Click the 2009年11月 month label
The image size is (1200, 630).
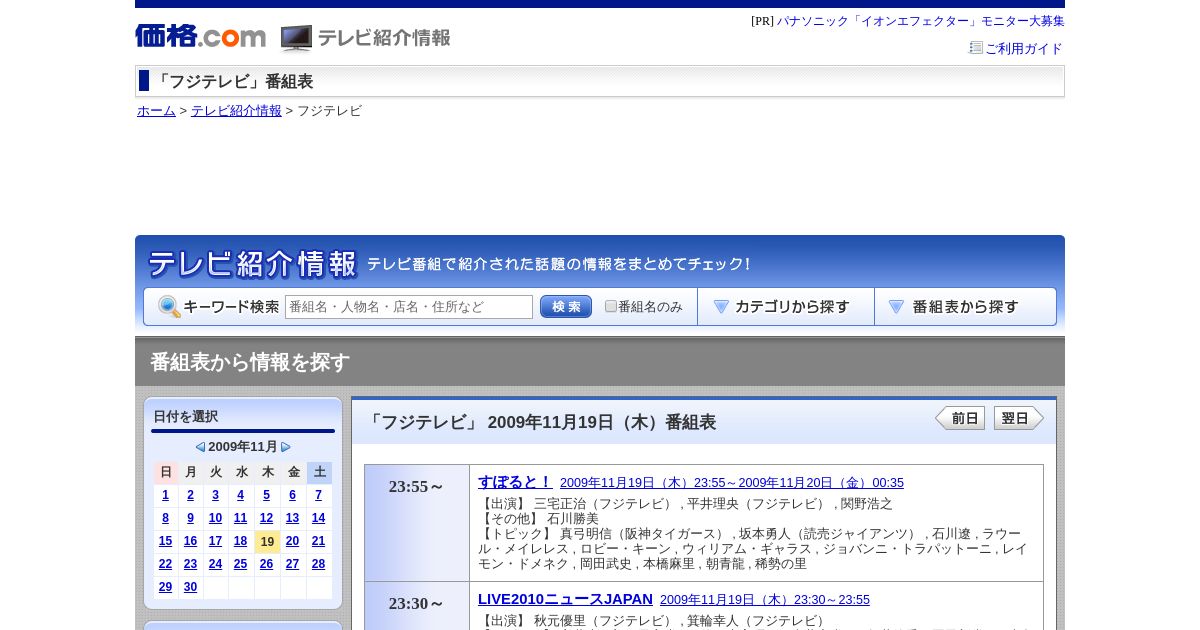243,447
